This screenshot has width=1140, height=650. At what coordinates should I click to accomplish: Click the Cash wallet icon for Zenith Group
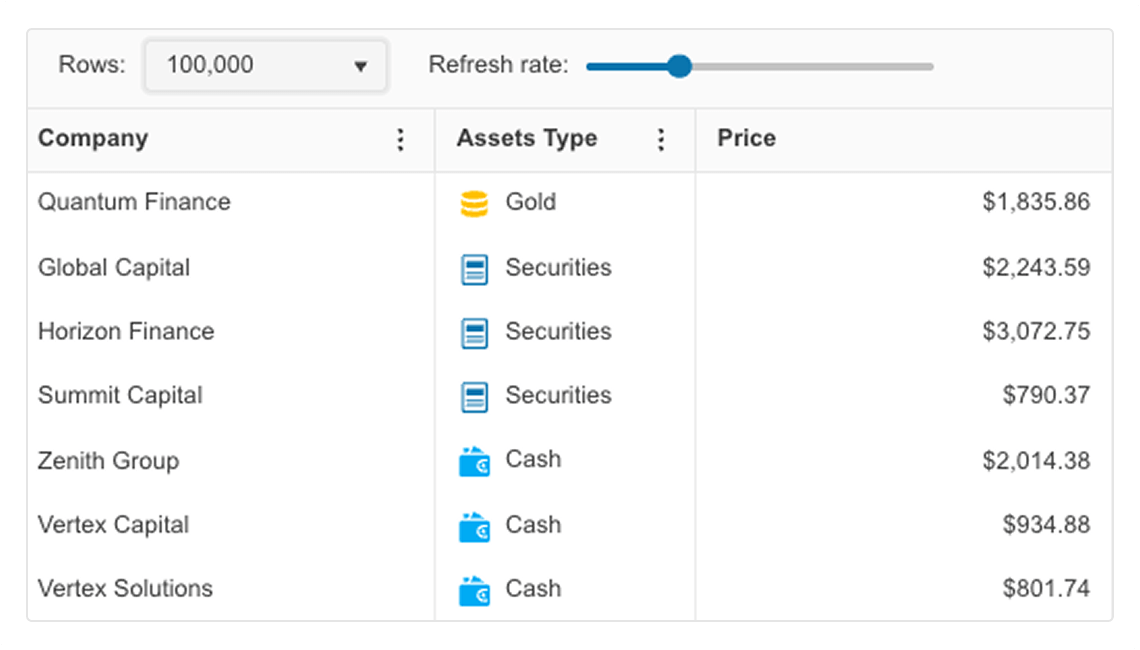pos(474,462)
